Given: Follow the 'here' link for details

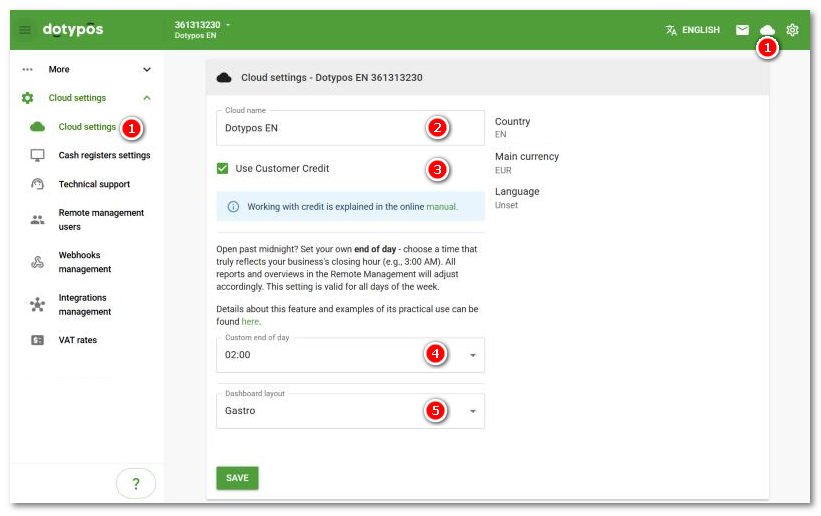Looking at the screenshot, I should 250,321.
